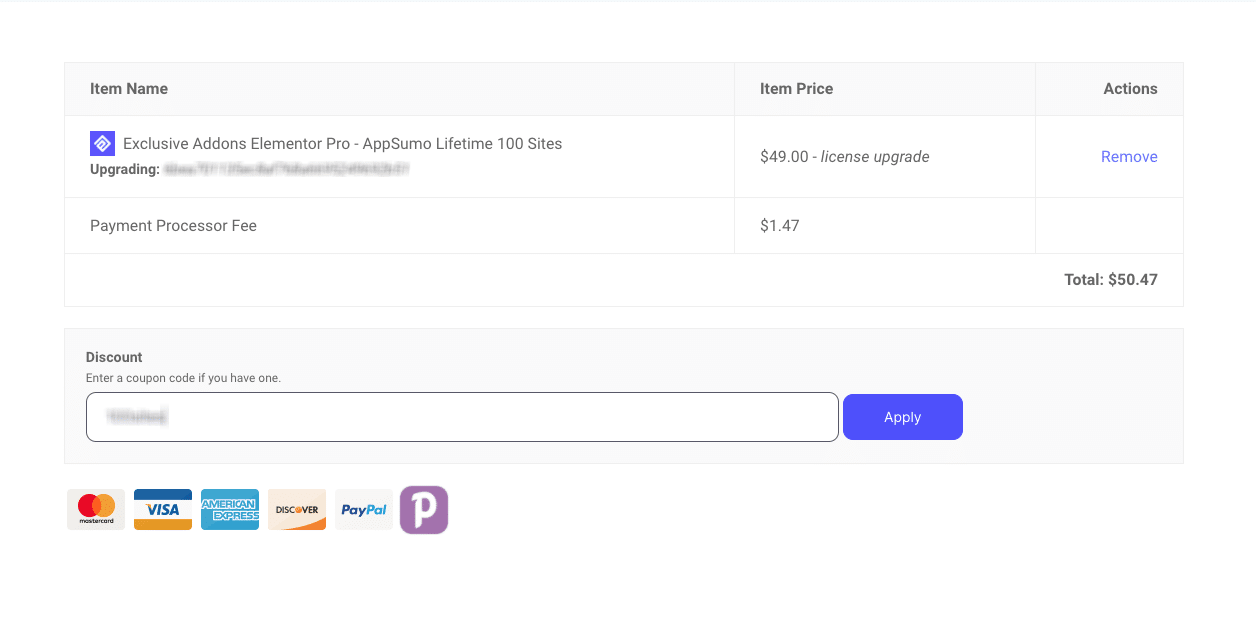Click the Exclusive Addons product logo icon
The height and width of the screenshot is (628, 1256).
[x=102, y=144]
